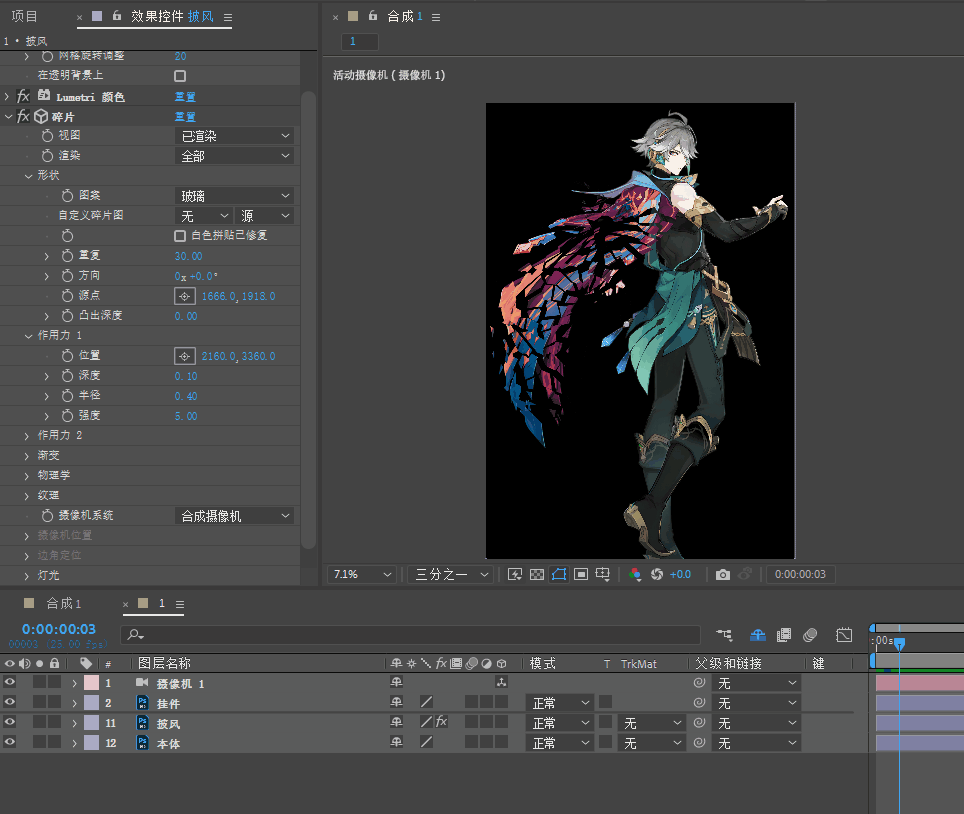Tick the 在透明背景上 checkbox

click(180, 76)
